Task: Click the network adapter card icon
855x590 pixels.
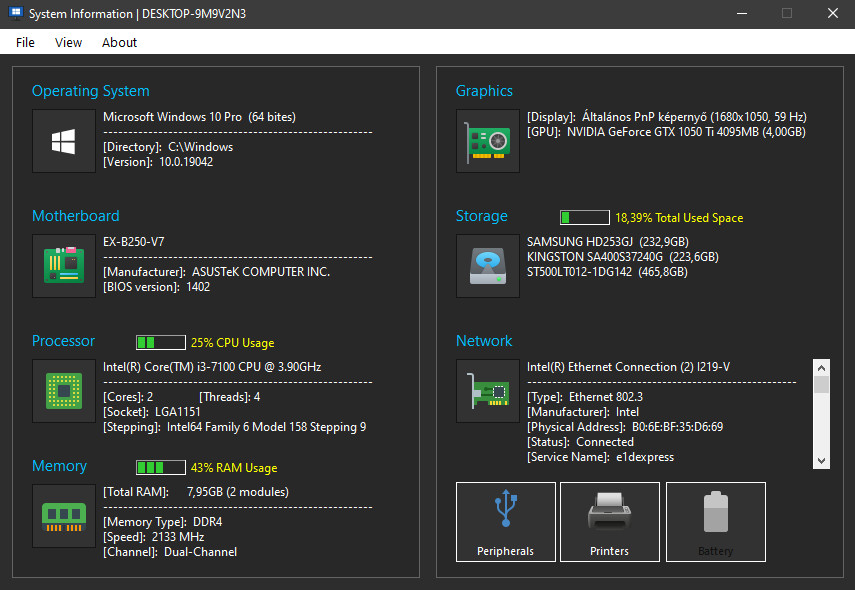Action: [488, 391]
